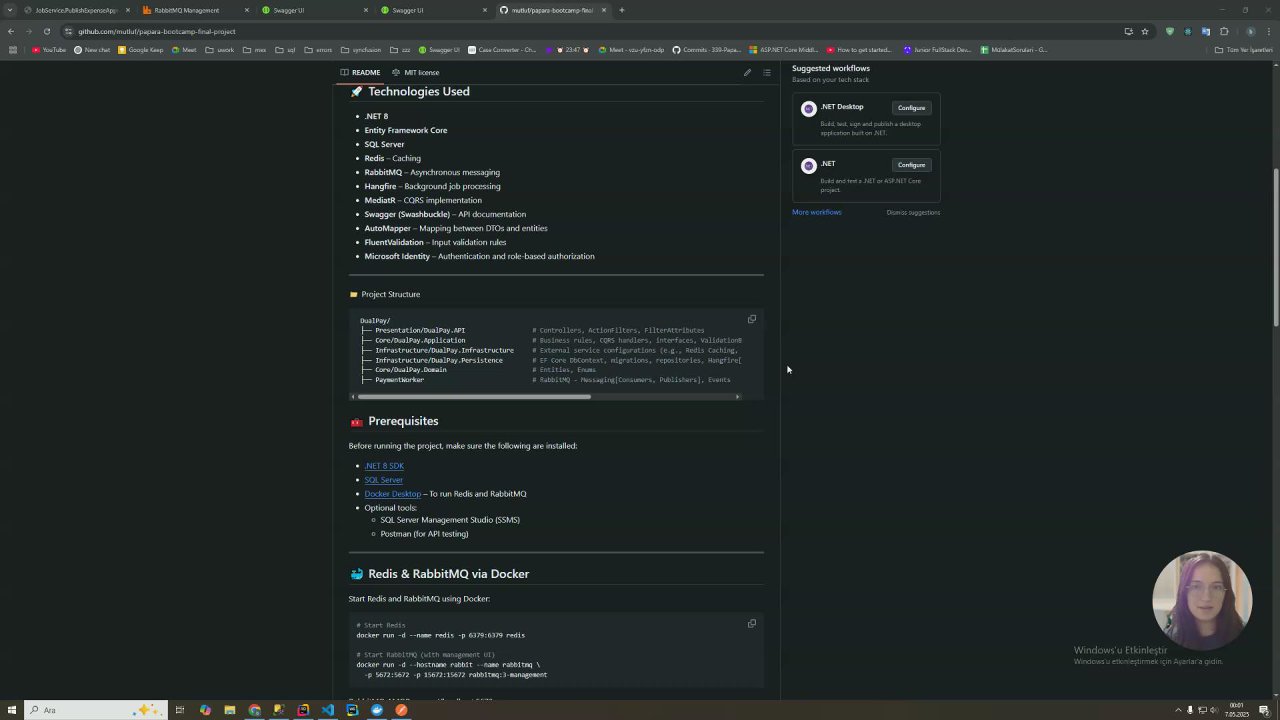Click the page vertical scrollbar thumb

[x=1276, y=247]
